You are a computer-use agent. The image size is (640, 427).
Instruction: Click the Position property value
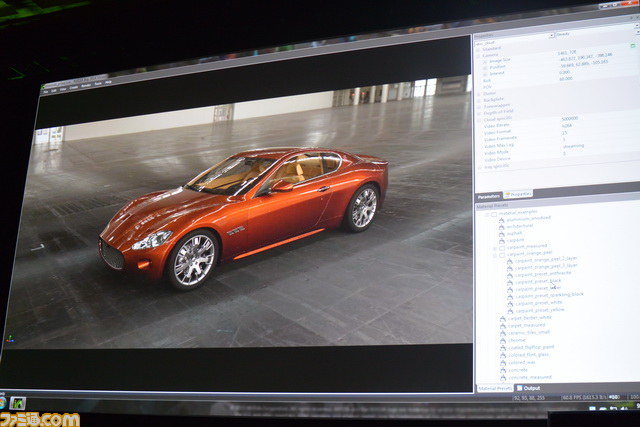pos(586,57)
